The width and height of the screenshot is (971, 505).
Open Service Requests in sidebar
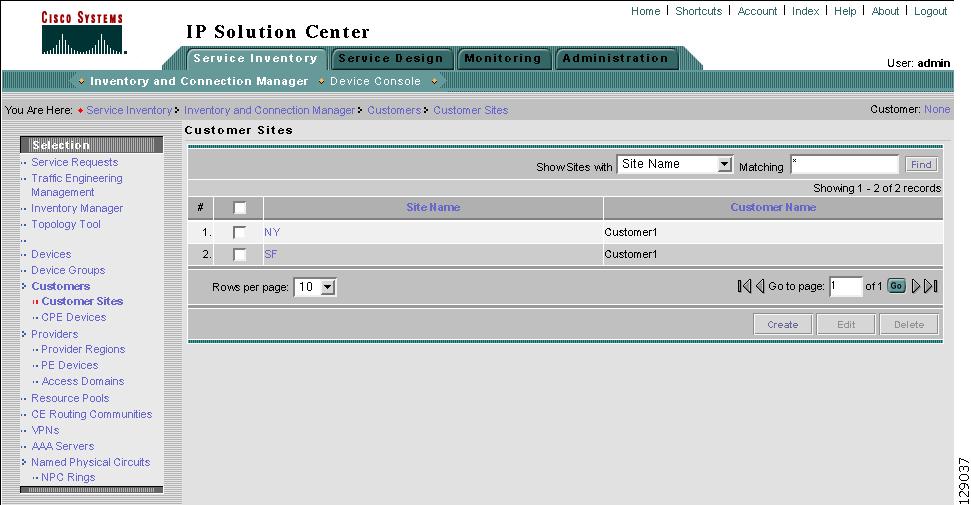tap(74, 162)
